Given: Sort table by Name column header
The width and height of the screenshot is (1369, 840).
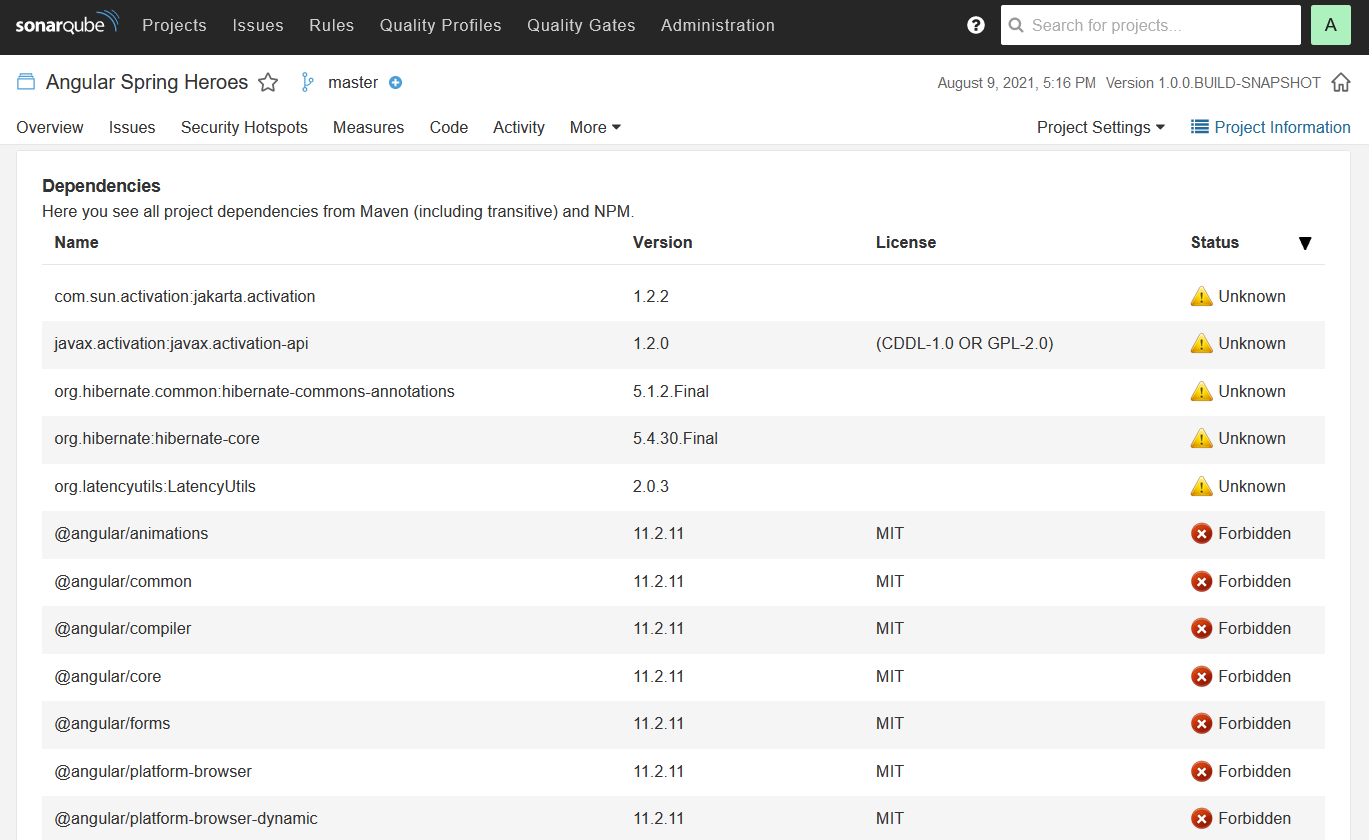Looking at the screenshot, I should click(x=77, y=242).
